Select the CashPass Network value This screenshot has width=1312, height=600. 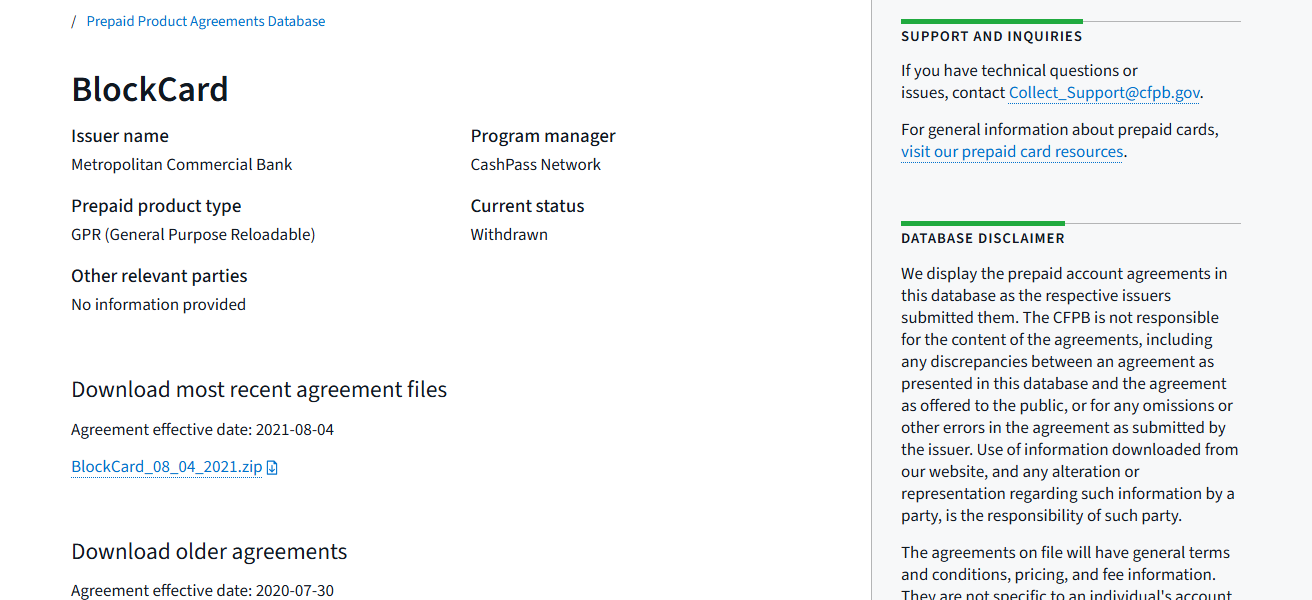pos(536,165)
